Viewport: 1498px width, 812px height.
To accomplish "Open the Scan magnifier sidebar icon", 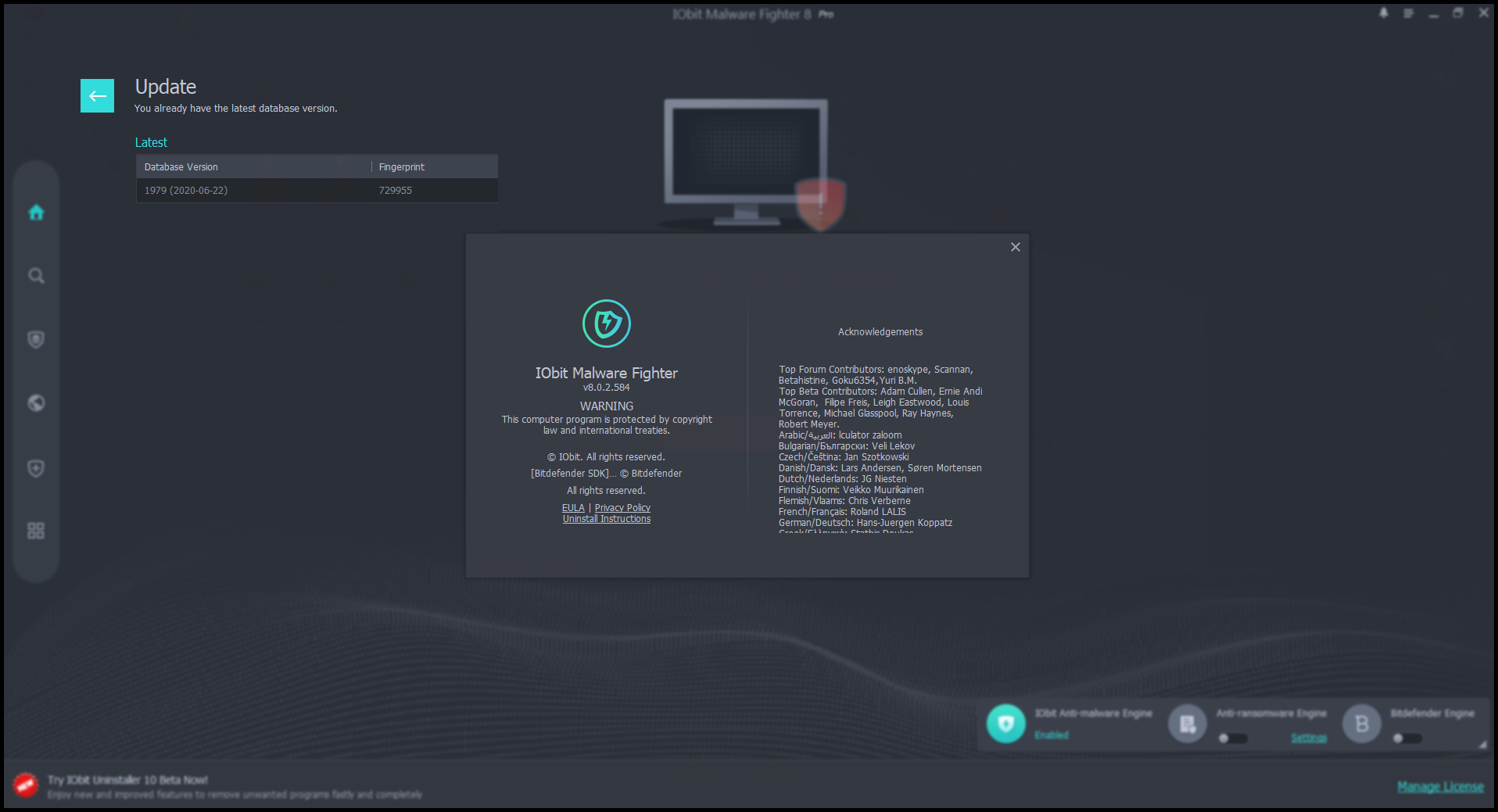I will coord(36,276).
